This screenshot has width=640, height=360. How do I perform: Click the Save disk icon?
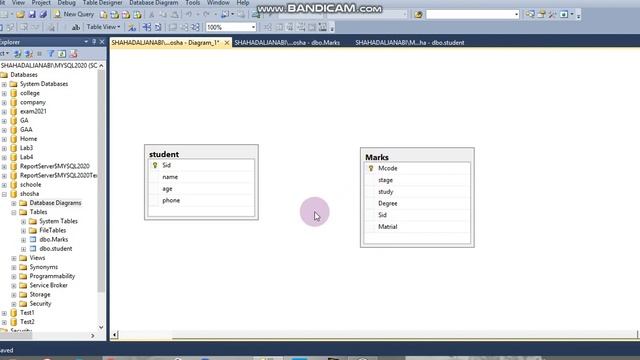(x=32, y=15)
